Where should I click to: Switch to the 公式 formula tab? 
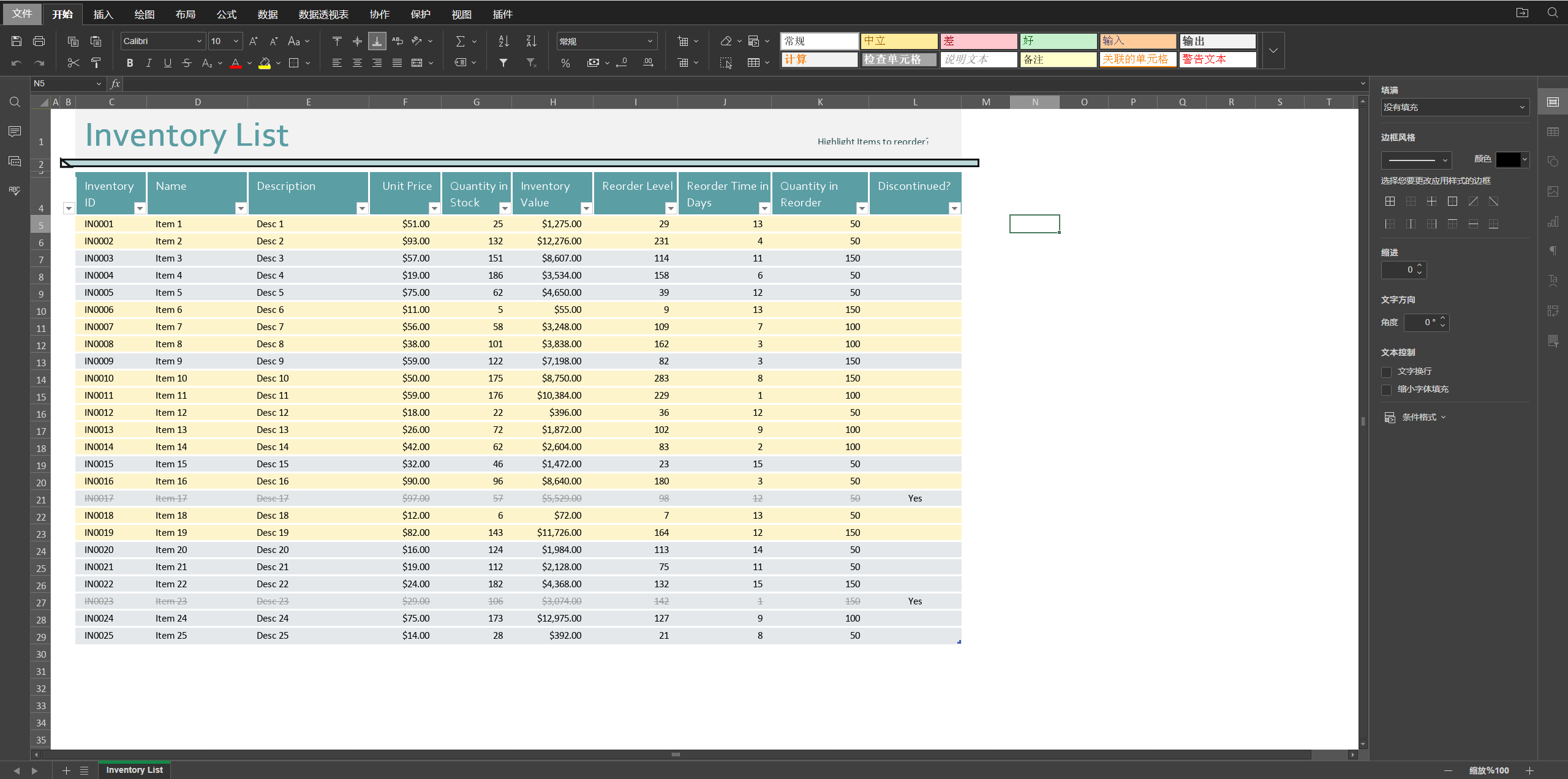click(x=226, y=14)
